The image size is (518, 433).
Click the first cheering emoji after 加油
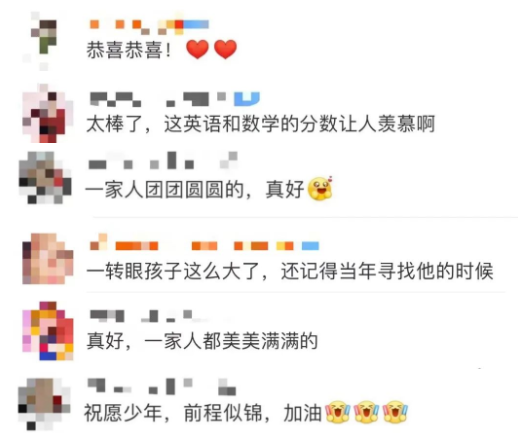[338, 412]
